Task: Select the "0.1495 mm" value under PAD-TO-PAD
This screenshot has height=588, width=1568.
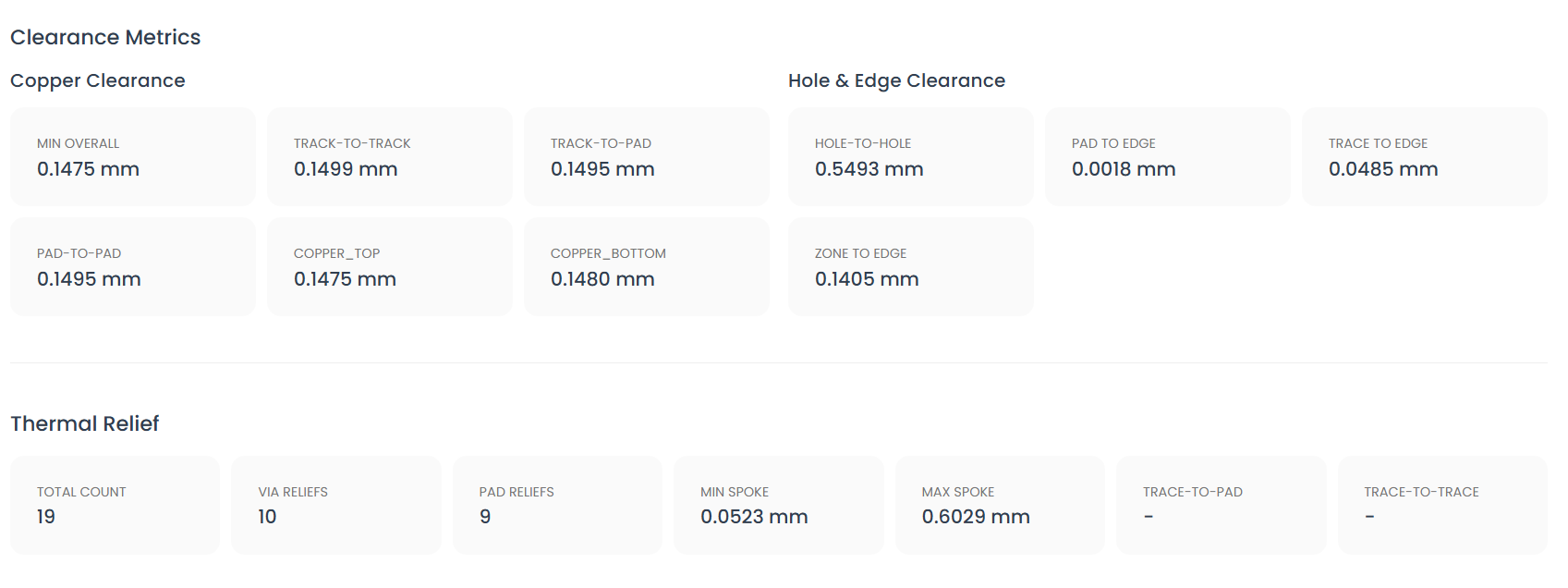Action: (x=89, y=279)
